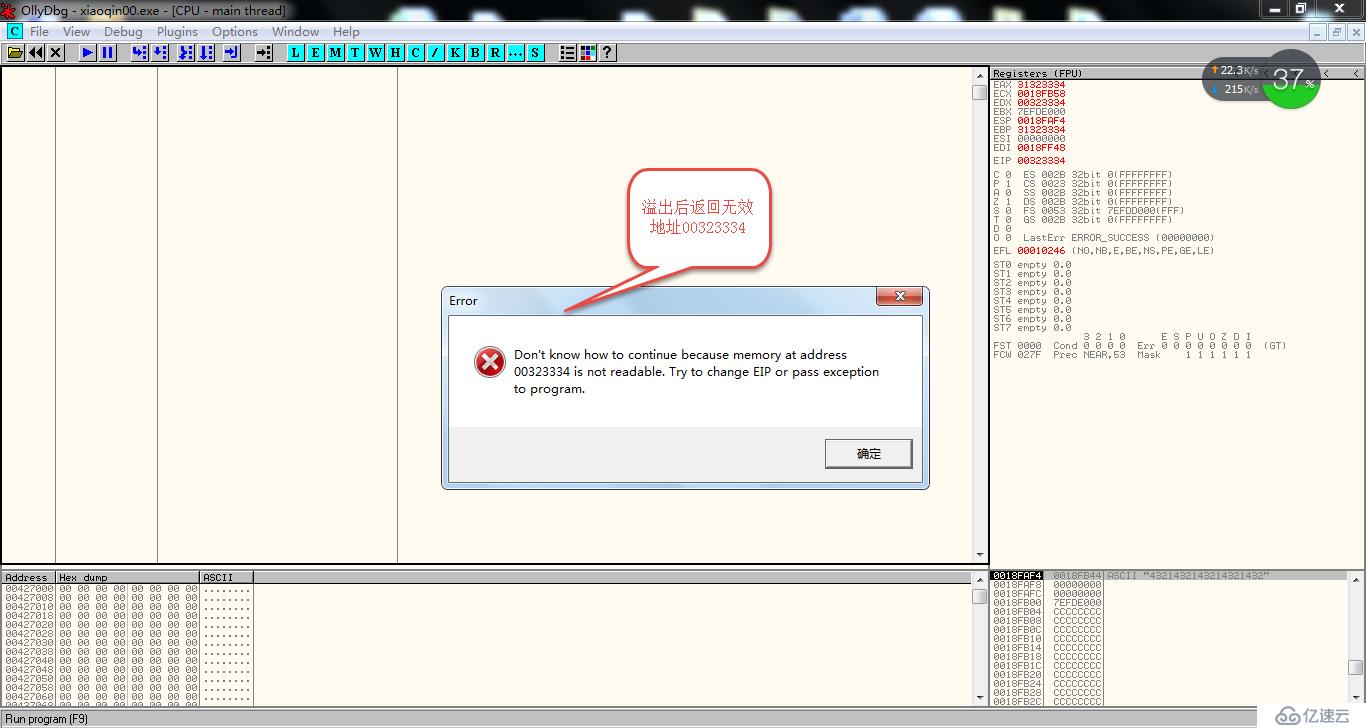Select dump row at address 00427000
1366x728 pixels.
click(128, 589)
